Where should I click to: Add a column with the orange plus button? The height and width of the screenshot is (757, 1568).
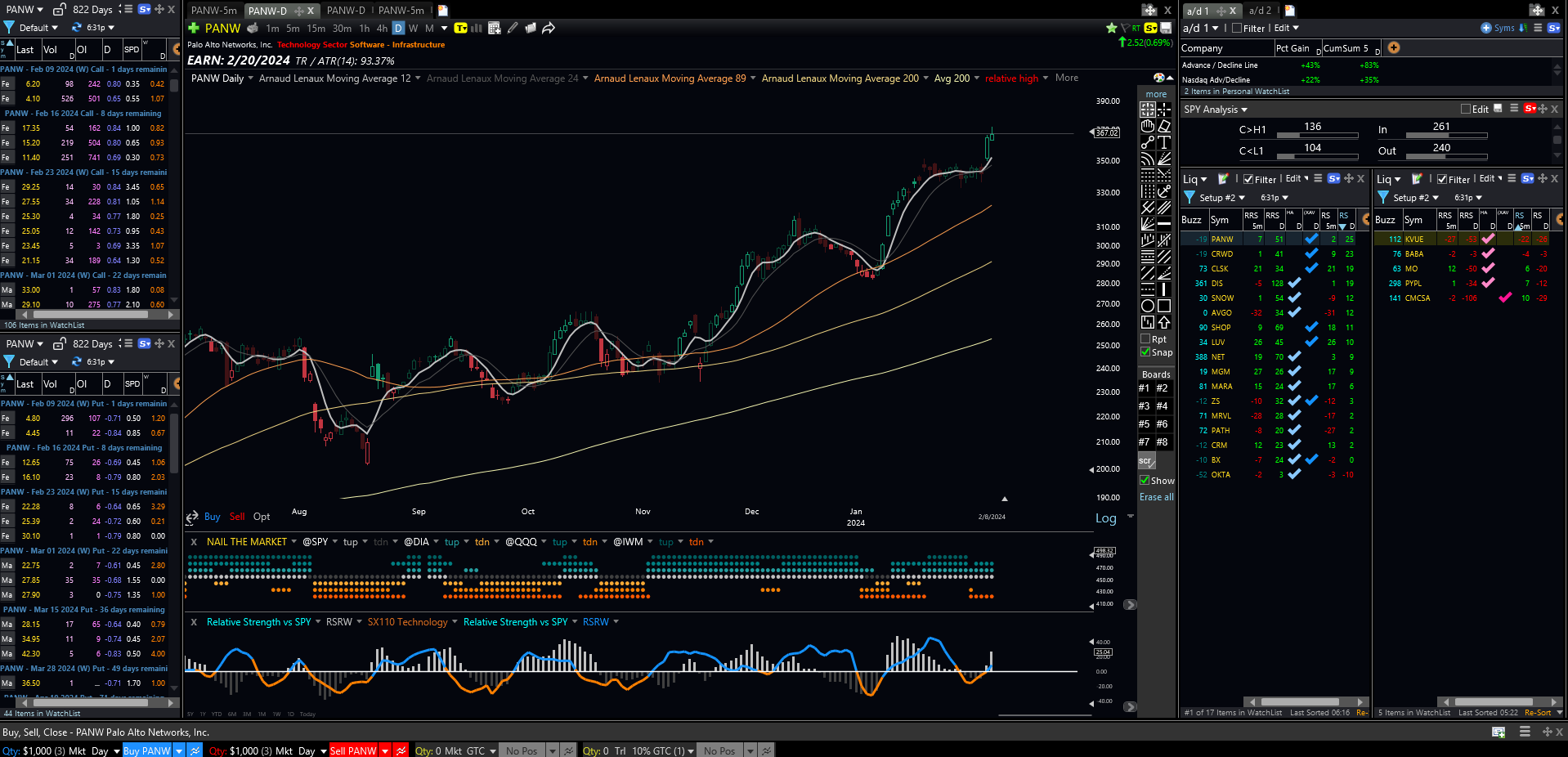[1394, 47]
